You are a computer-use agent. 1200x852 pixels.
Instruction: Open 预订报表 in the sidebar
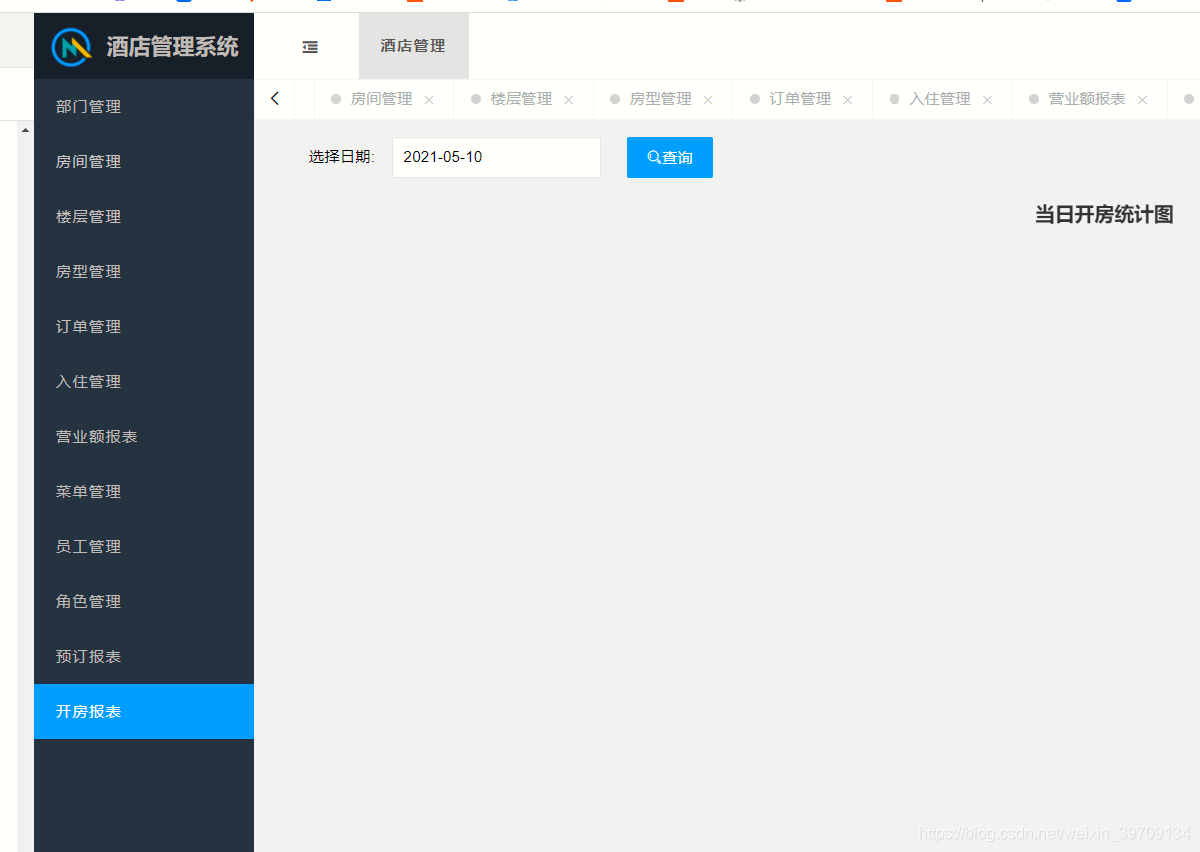click(x=144, y=657)
